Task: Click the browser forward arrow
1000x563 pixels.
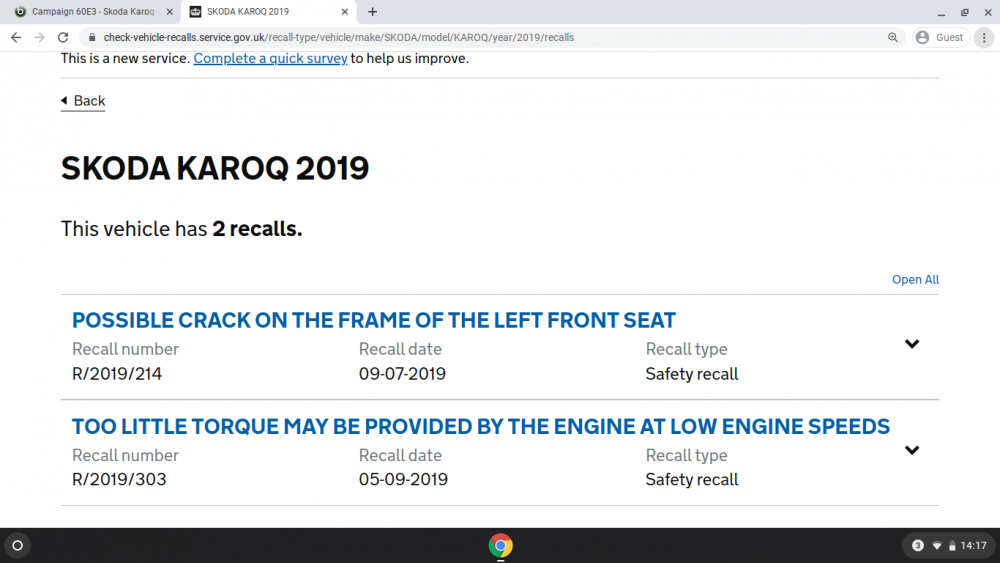Action: (x=40, y=38)
